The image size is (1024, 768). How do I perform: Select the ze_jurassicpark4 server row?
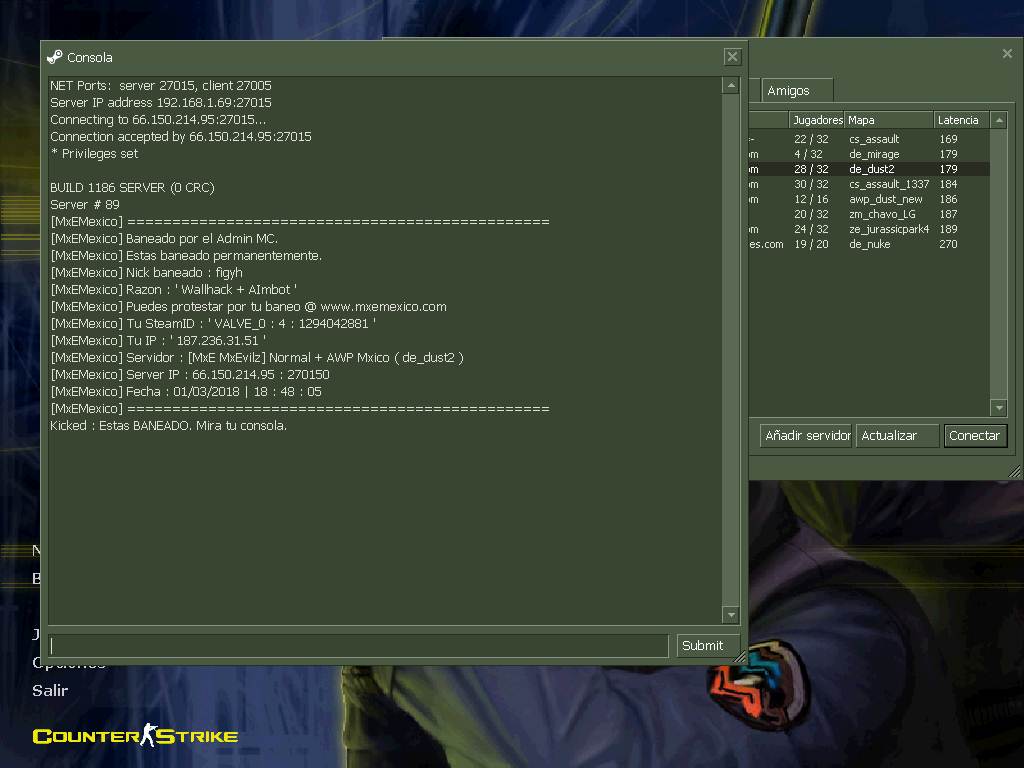pyautogui.click(x=869, y=229)
